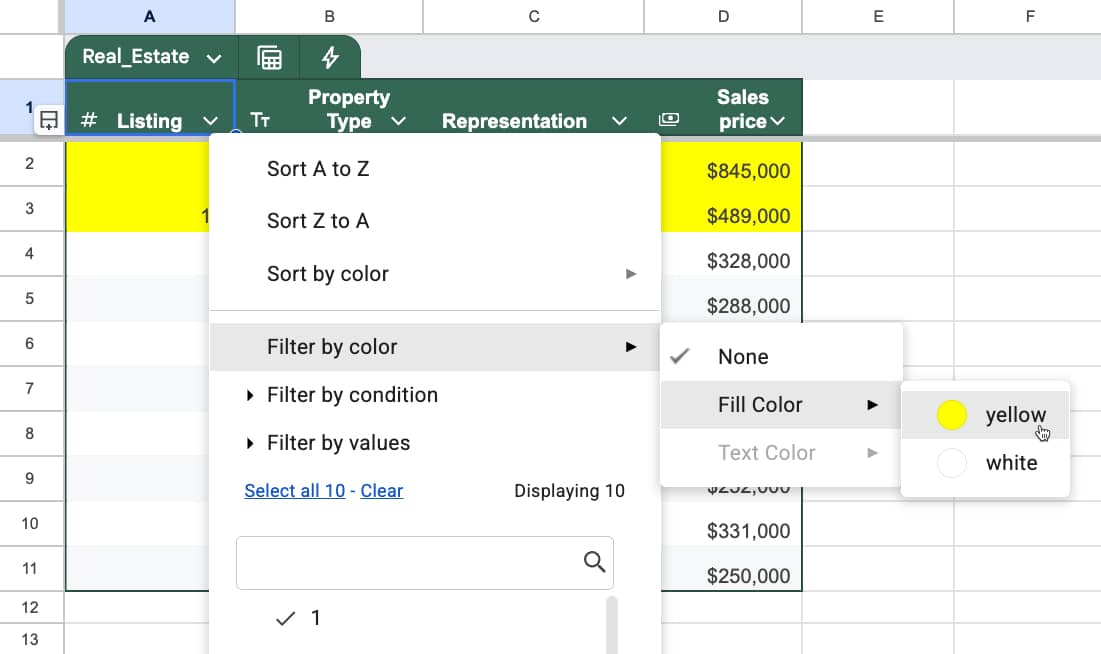Click the Displaying 10 text
This screenshot has height=654, width=1101.
[x=569, y=490]
